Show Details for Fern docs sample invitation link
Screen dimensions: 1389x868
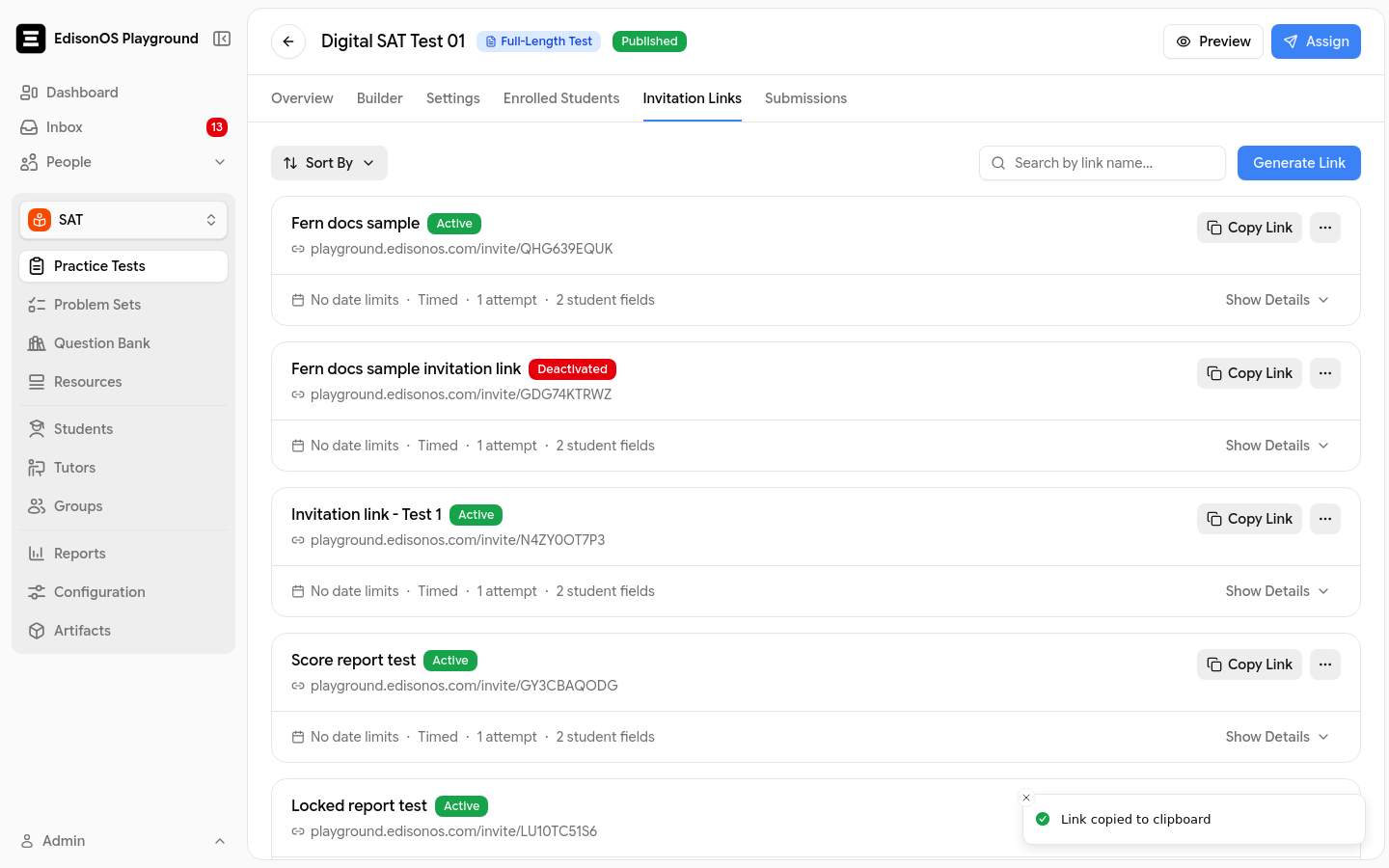click(x=1277, y=446)
